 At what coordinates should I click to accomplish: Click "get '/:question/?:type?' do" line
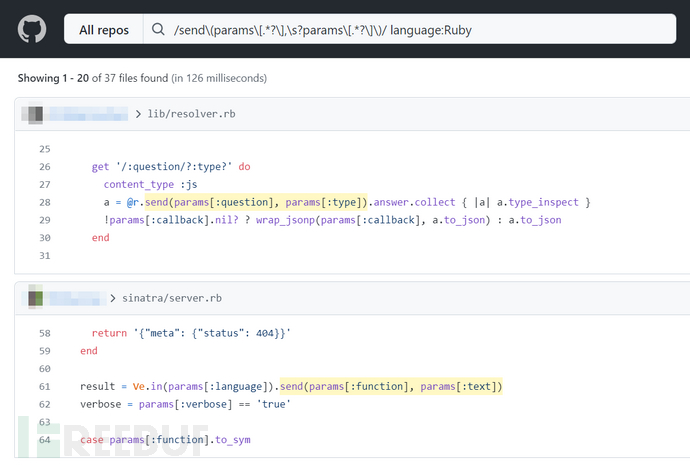(171, 167)
